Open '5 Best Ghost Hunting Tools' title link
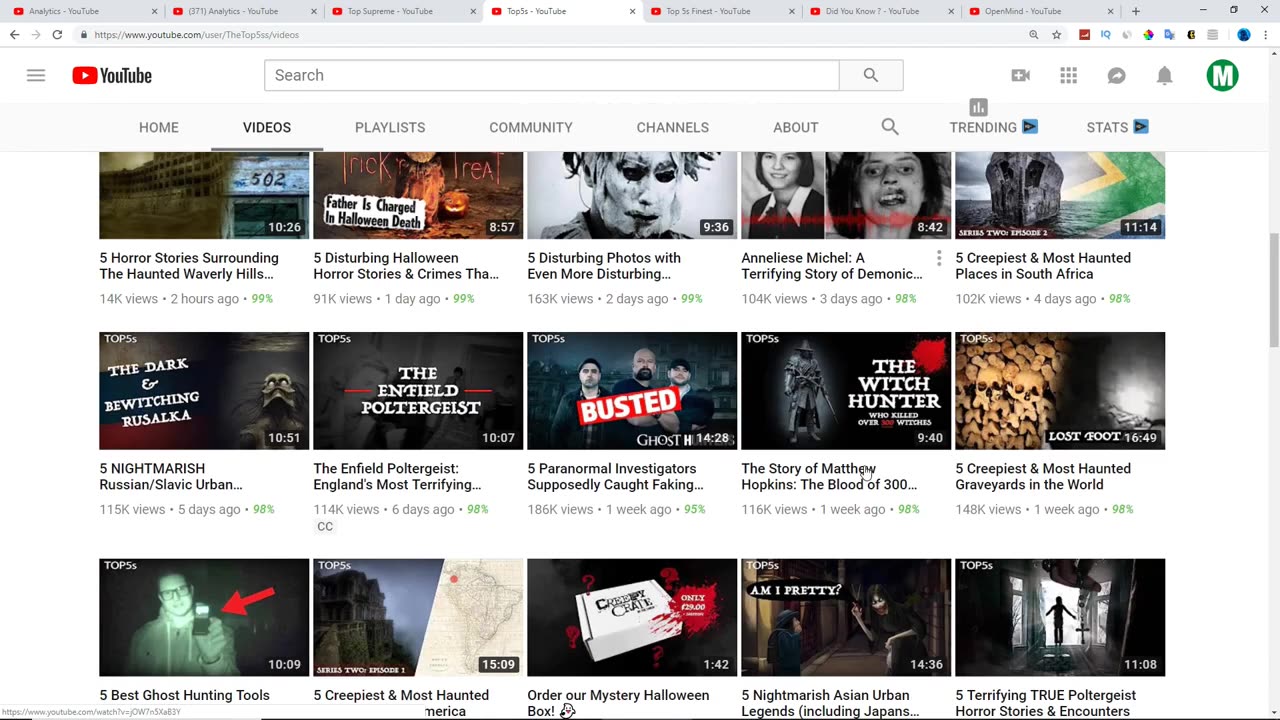The image size is (1280, 720). [185, 695]
